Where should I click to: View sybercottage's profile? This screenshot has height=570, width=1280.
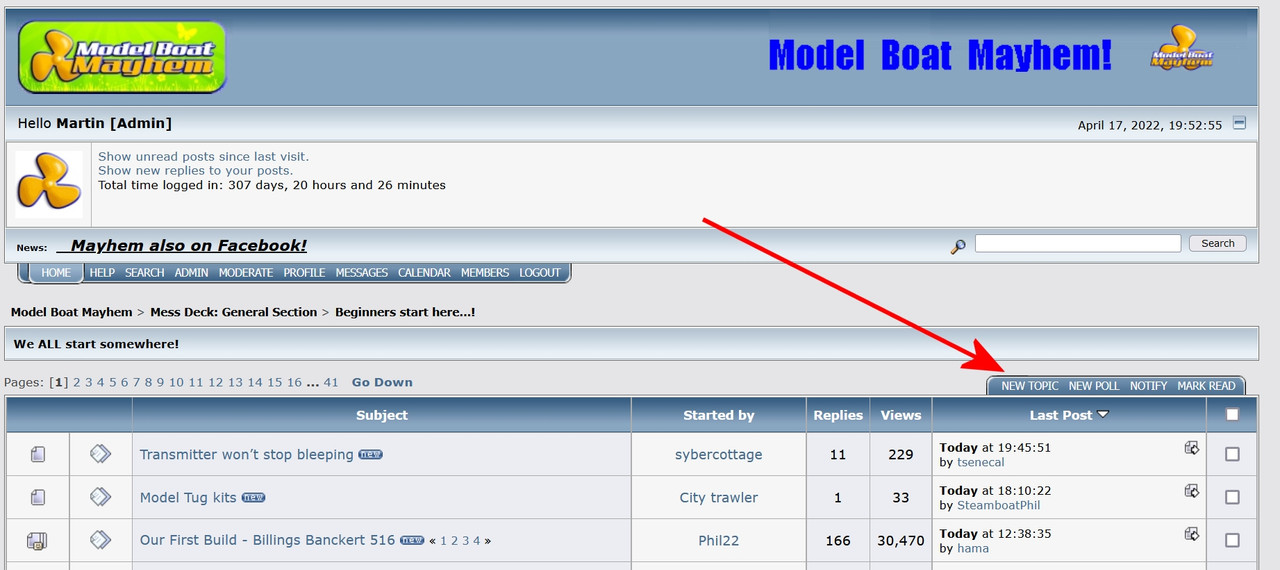[718, 454]
